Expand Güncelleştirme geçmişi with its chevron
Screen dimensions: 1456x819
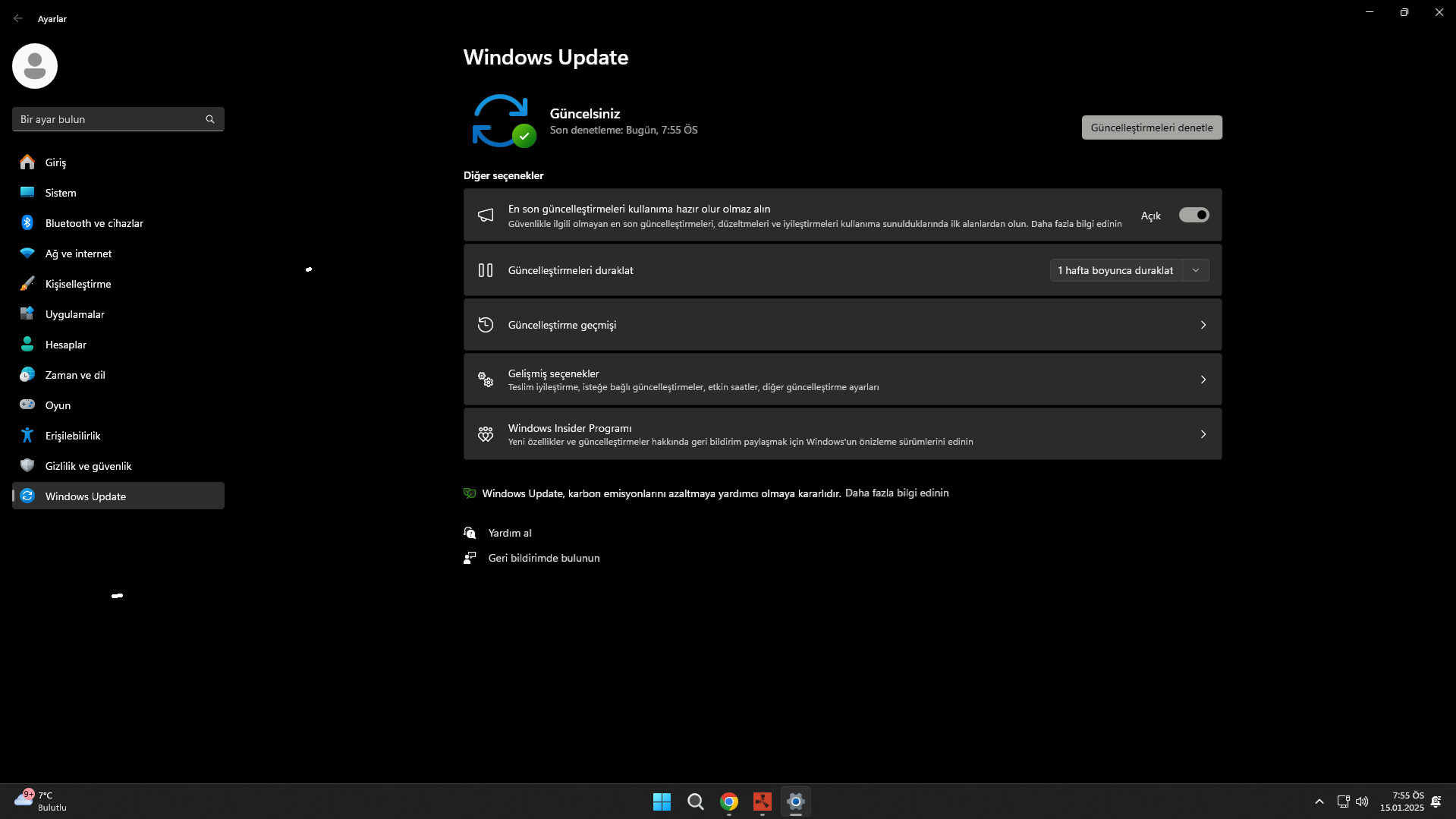click(1203, 325)
